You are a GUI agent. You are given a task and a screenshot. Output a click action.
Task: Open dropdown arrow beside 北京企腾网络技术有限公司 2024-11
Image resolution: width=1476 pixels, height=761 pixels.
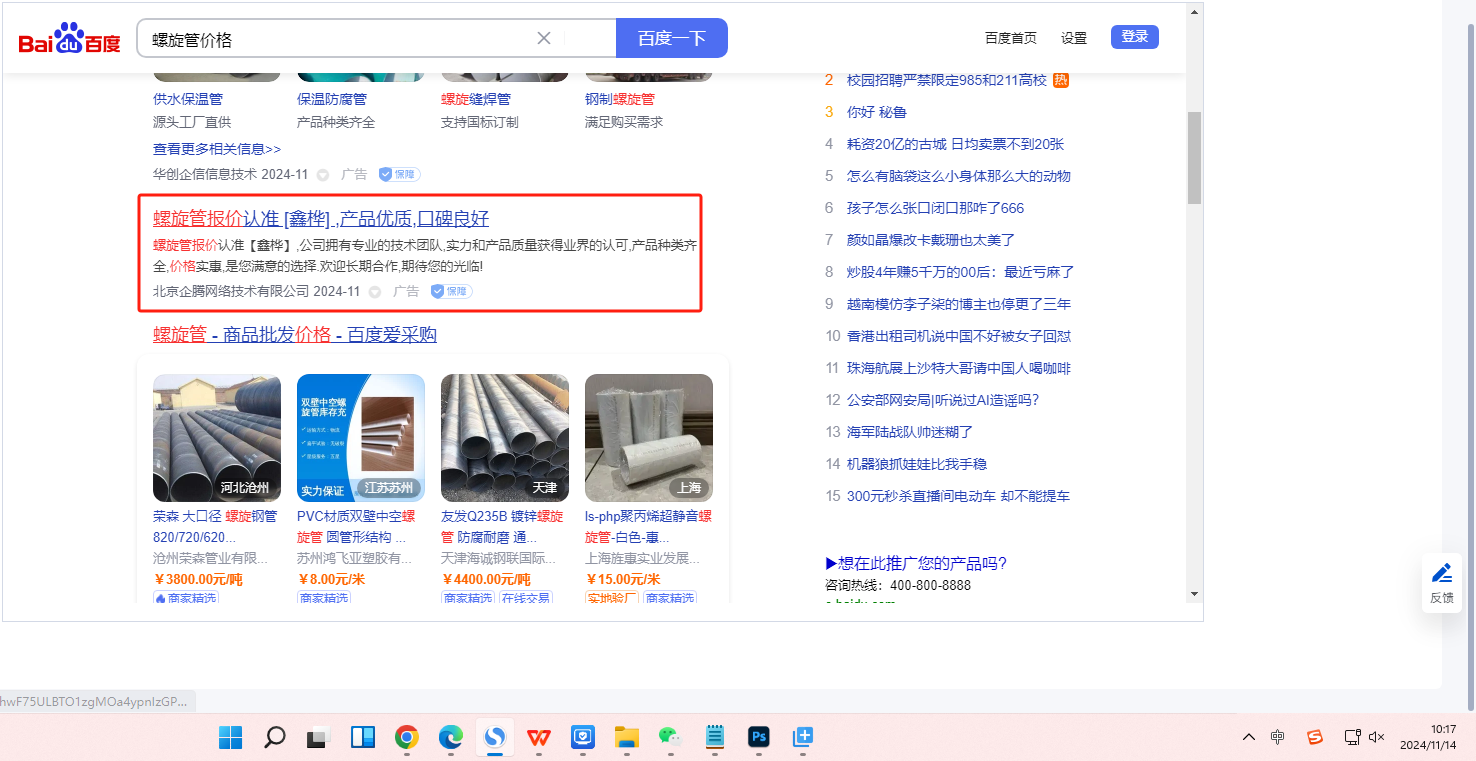coord(375,292)
